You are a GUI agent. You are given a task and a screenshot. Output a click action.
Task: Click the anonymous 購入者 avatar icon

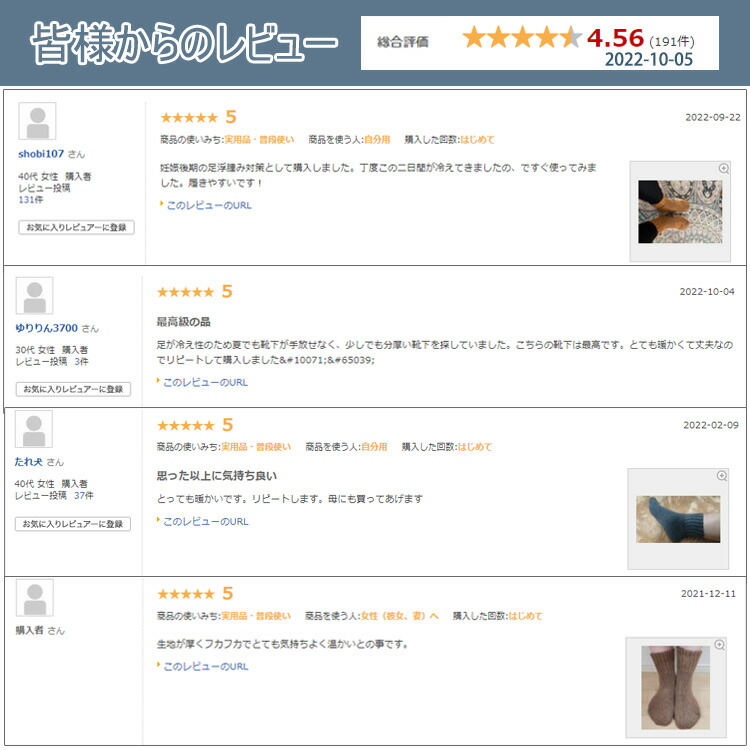tap(34, 598)
